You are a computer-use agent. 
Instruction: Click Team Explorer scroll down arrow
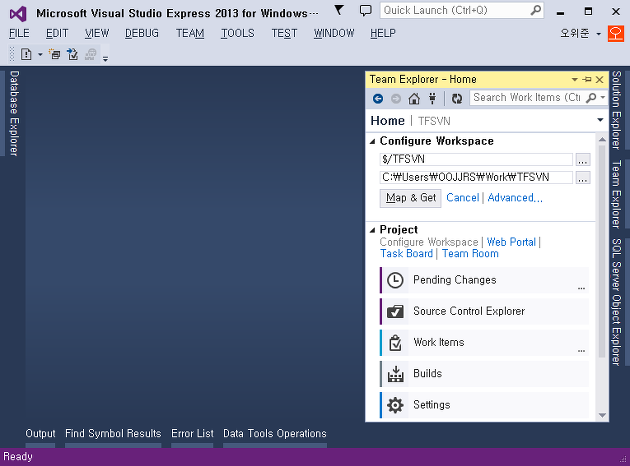[602, 415]
